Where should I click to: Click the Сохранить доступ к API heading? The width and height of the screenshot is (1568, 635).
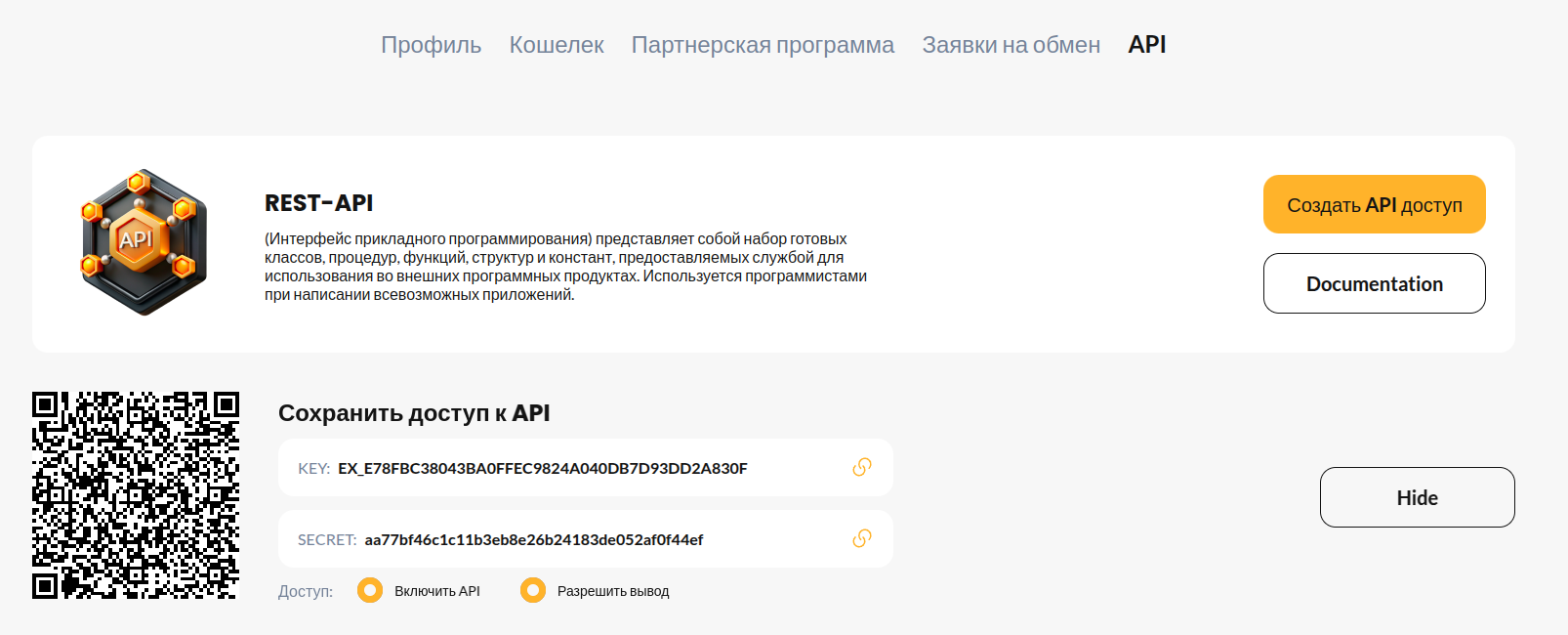(x=414, y=413)
